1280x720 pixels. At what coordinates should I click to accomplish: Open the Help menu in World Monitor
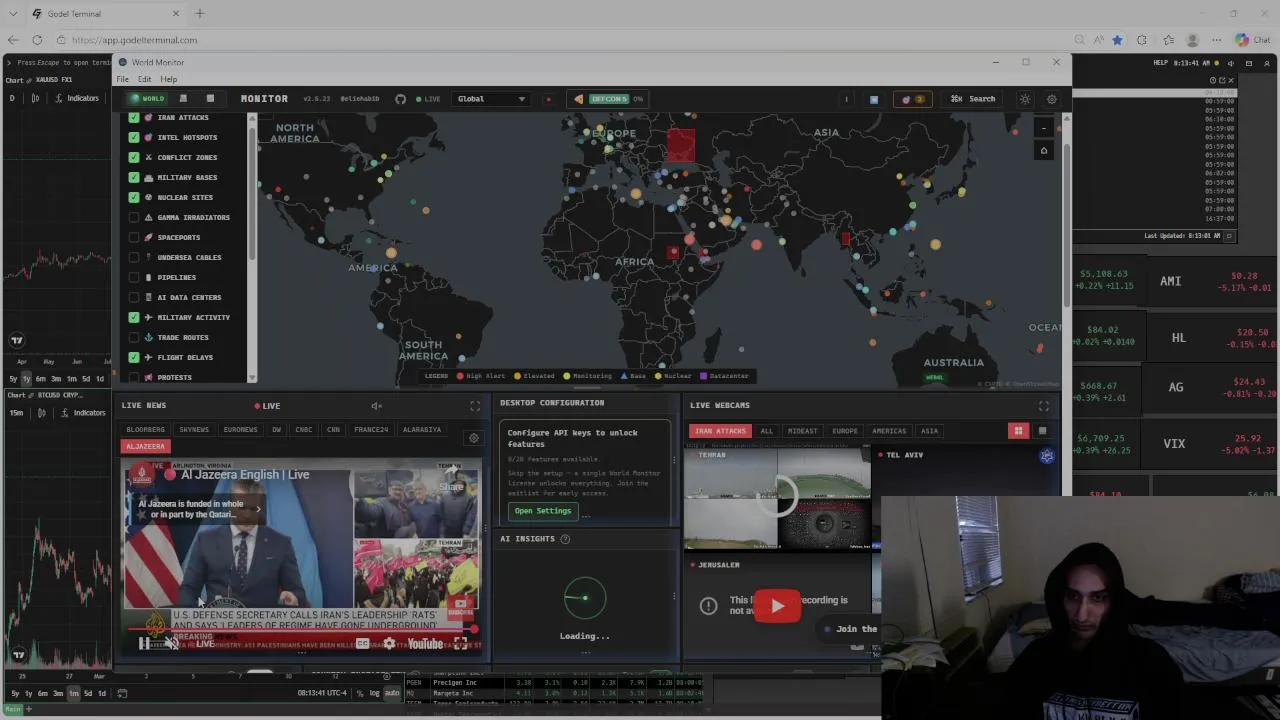169,79
